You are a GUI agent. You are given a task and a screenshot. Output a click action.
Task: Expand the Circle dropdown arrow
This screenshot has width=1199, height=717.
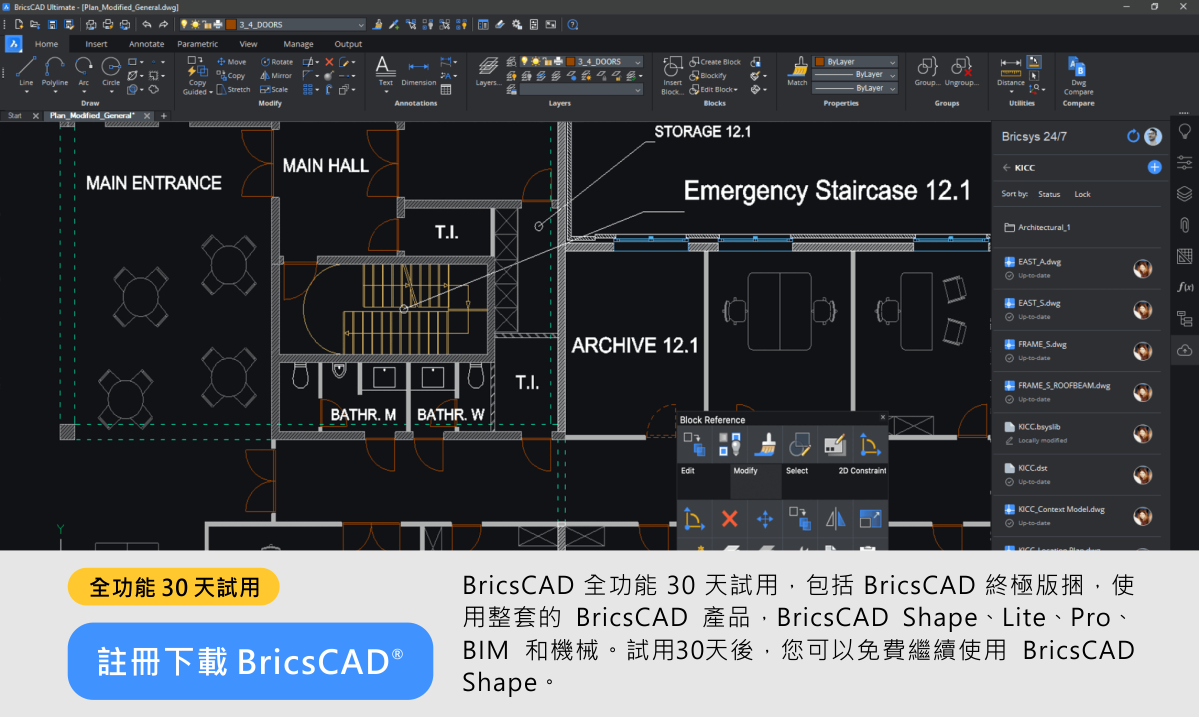pyautogui.click(x=111, y=92)
